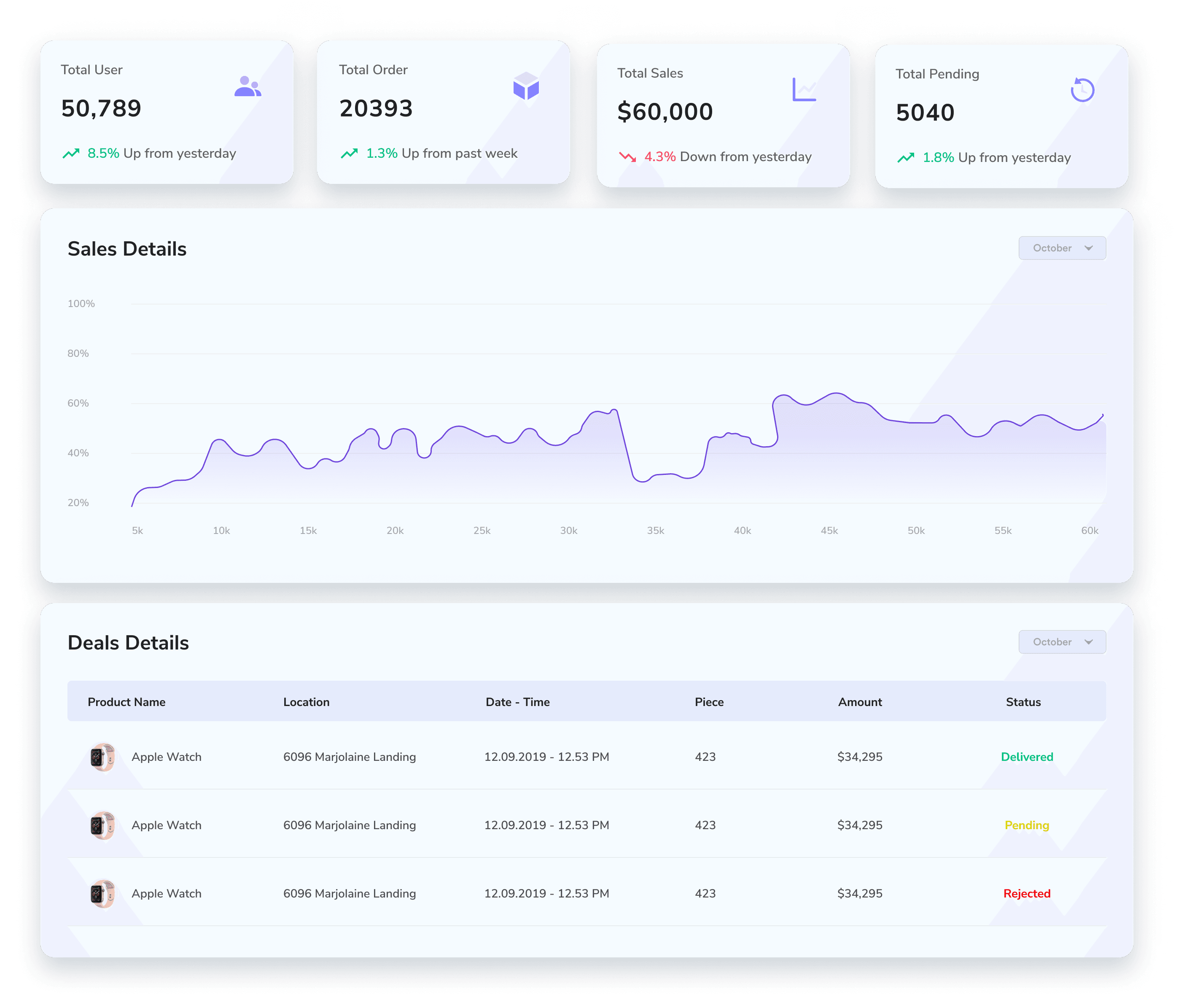Image resolution: width=1184 pixels, height=1008 pixels.
Task: Click red trend-down arrow in Total Sales
Action: pyautogui.click(x=627, y=157)
